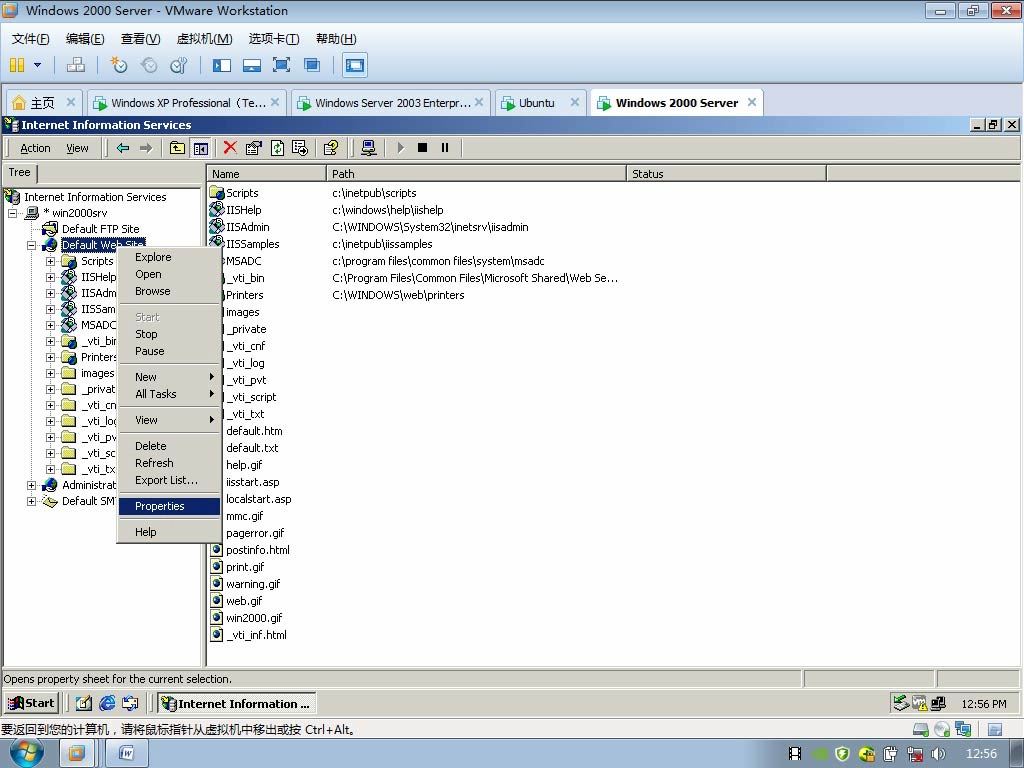Viewport: 1024px width, 768px height.
Task: Click the Up one level folder icon
Action: point(177,148)
